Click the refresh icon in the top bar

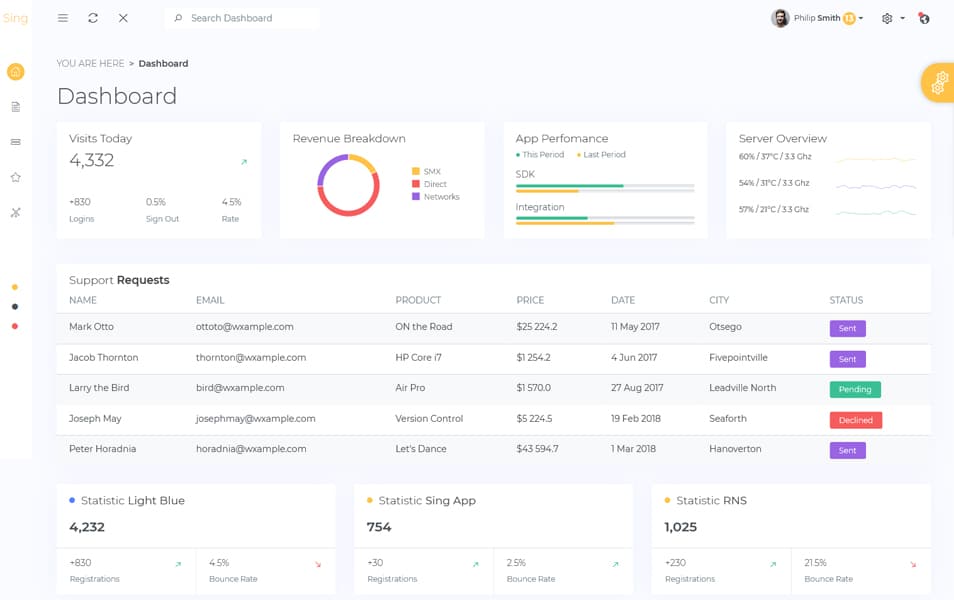tap(91, 17)
